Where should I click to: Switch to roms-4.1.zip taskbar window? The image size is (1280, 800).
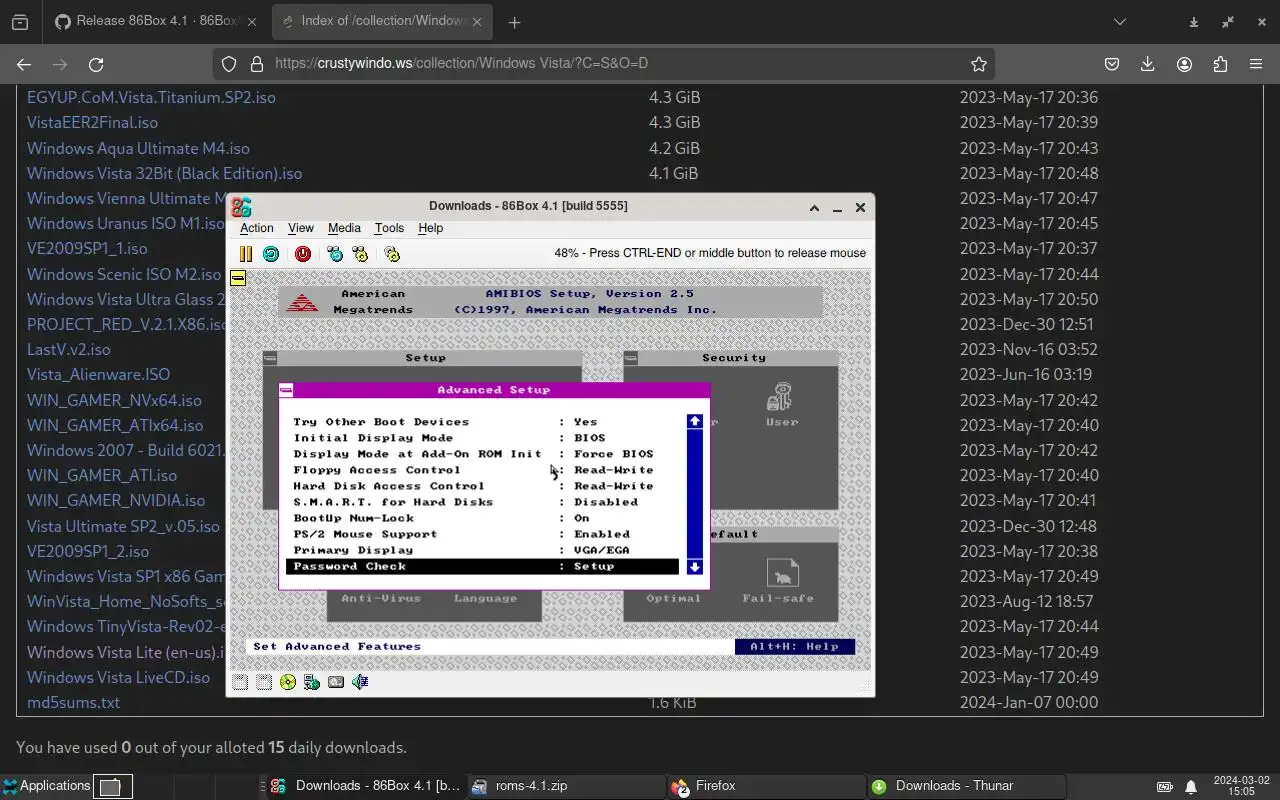[565, 786]
